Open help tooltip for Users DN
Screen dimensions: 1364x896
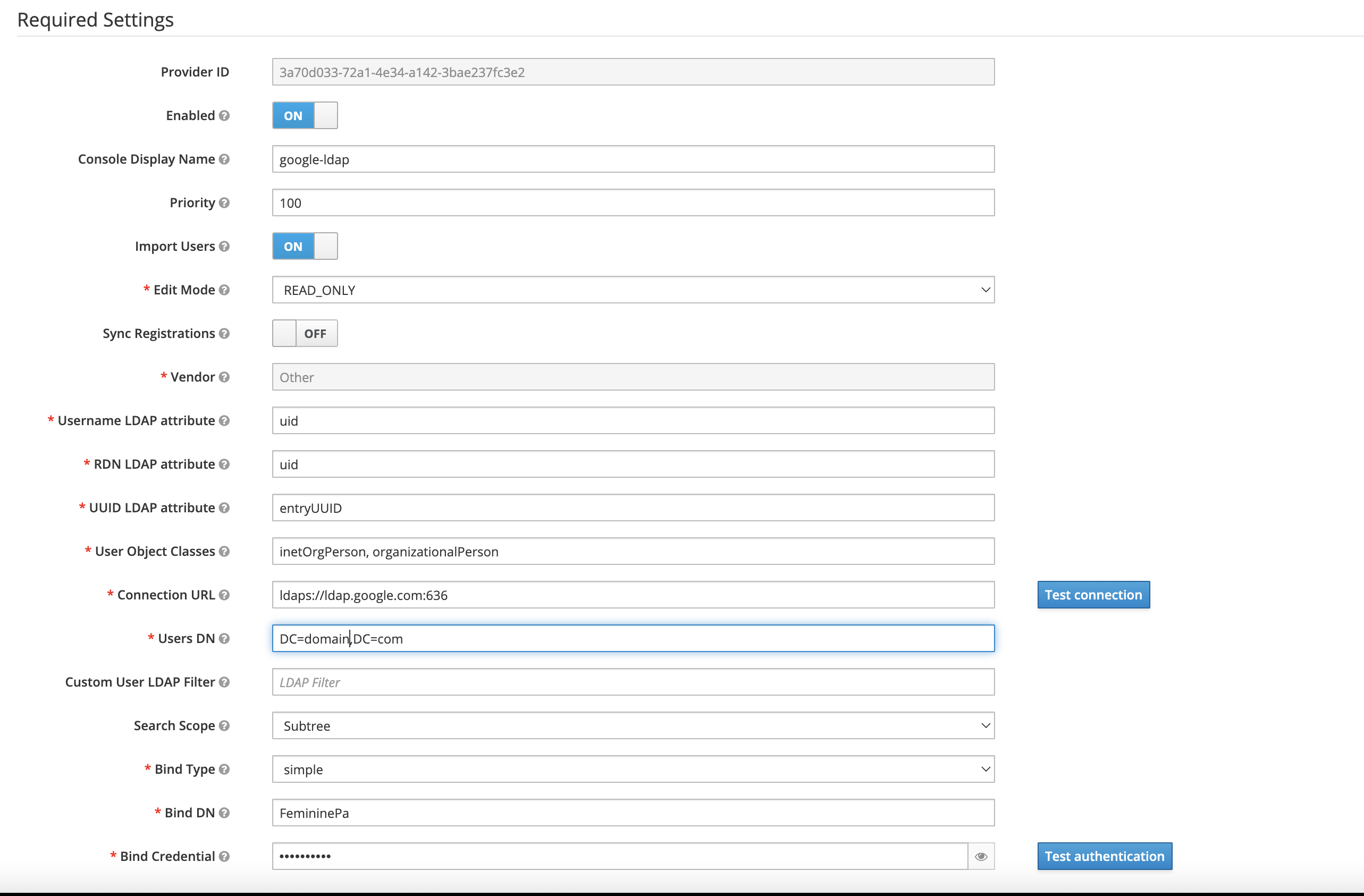coord(224,638)
